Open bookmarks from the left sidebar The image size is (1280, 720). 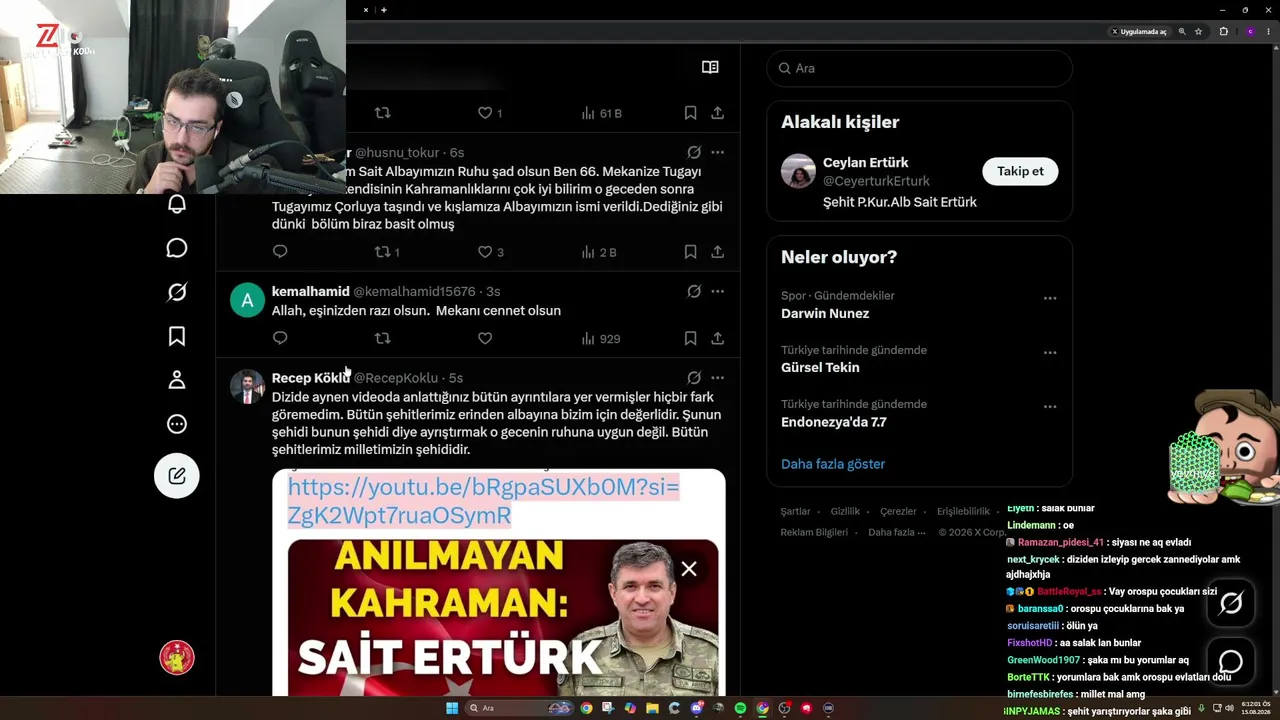pyautogui.click(x=177, y=336)
